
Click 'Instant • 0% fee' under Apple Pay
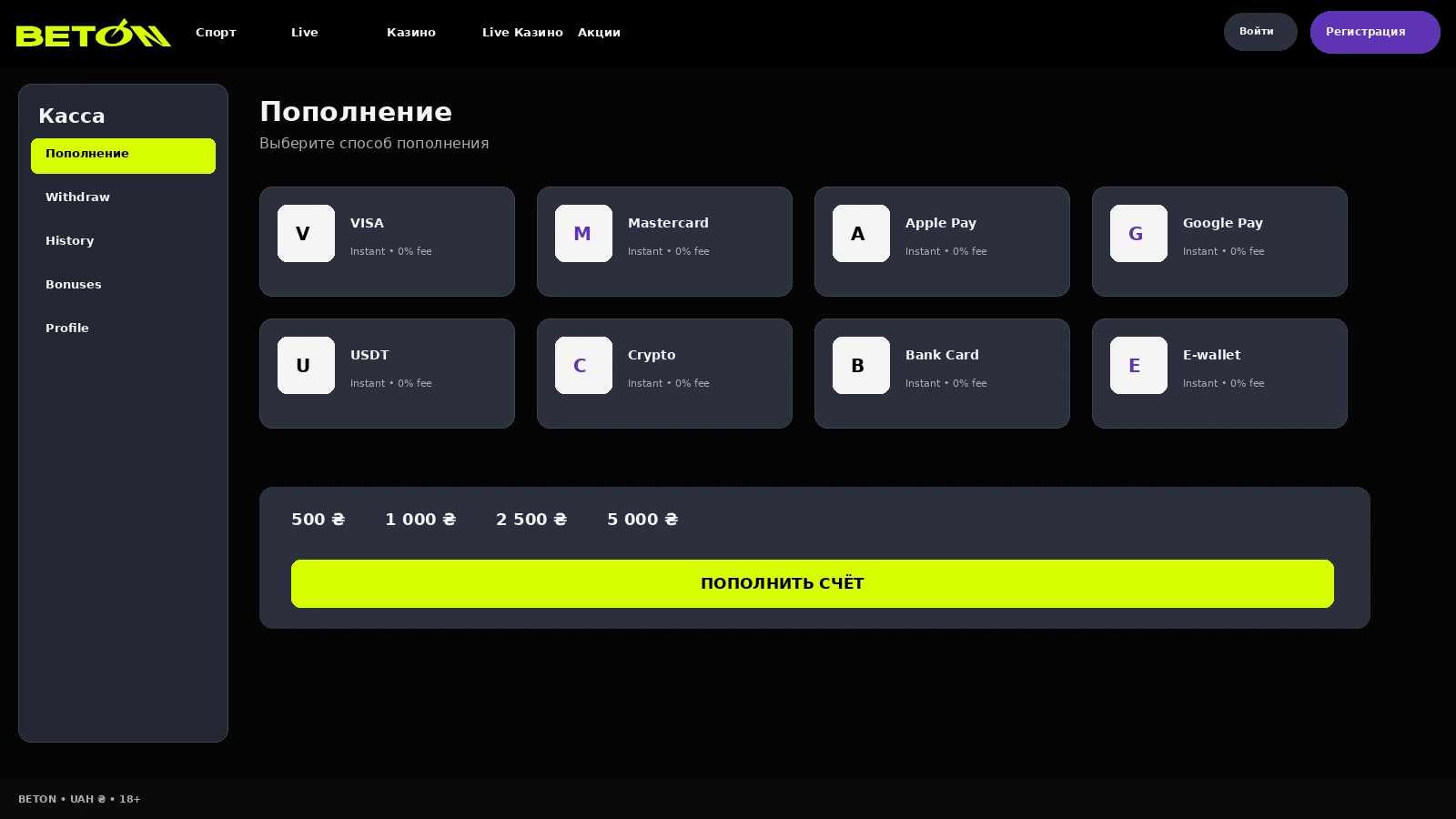click(x=945, y=251)
